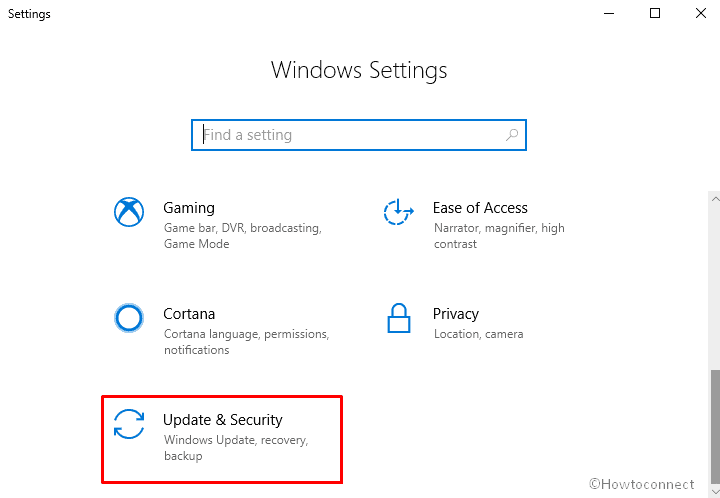
Task: Click the Ease of Access icon
Action: (399, 212)
